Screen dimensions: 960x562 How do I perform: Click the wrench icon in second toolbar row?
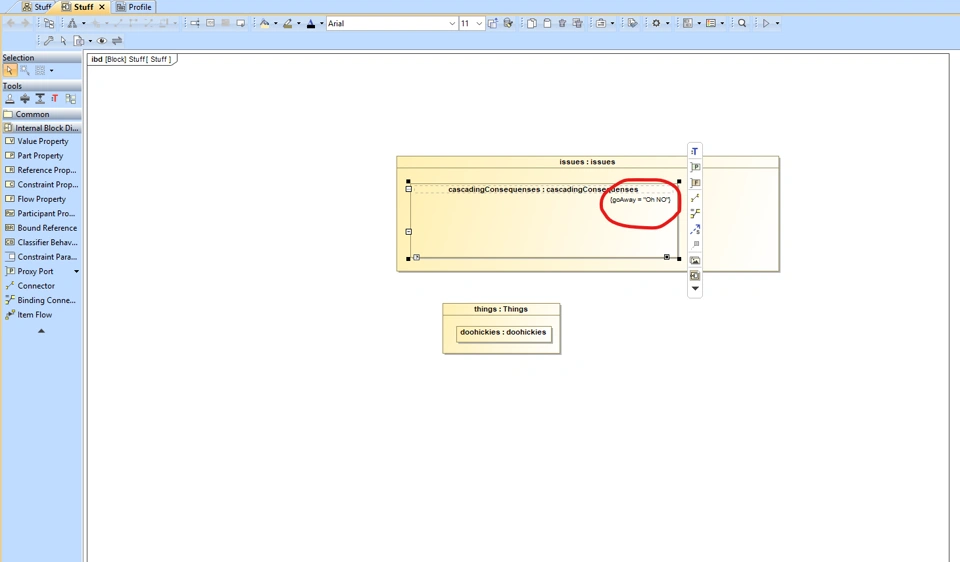tap(48, 40)
